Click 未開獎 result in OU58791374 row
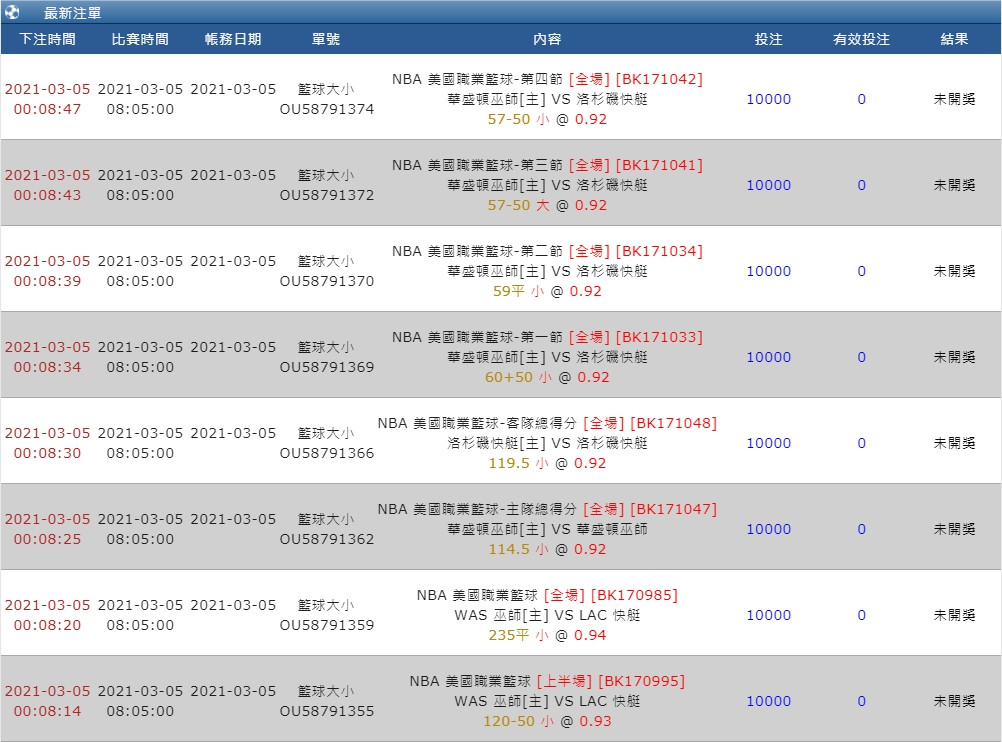Image resolution: width=1002 pixels, height=742 pixels. pos(954,99)
